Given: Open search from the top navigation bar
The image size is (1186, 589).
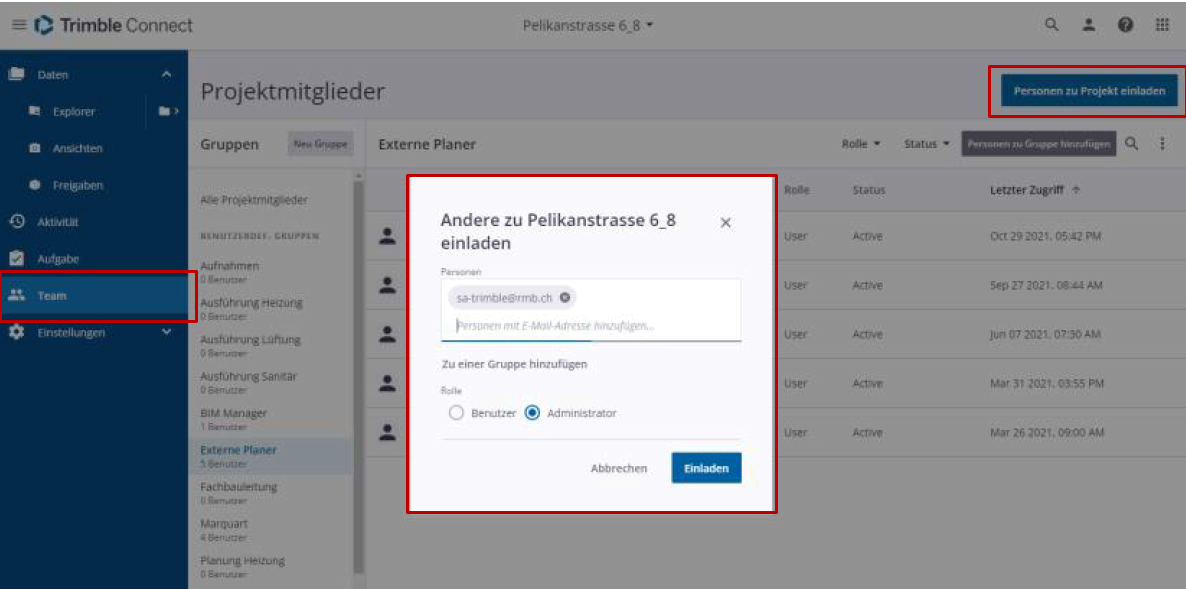Looking at the screenshot, I should pos(1051,23).
